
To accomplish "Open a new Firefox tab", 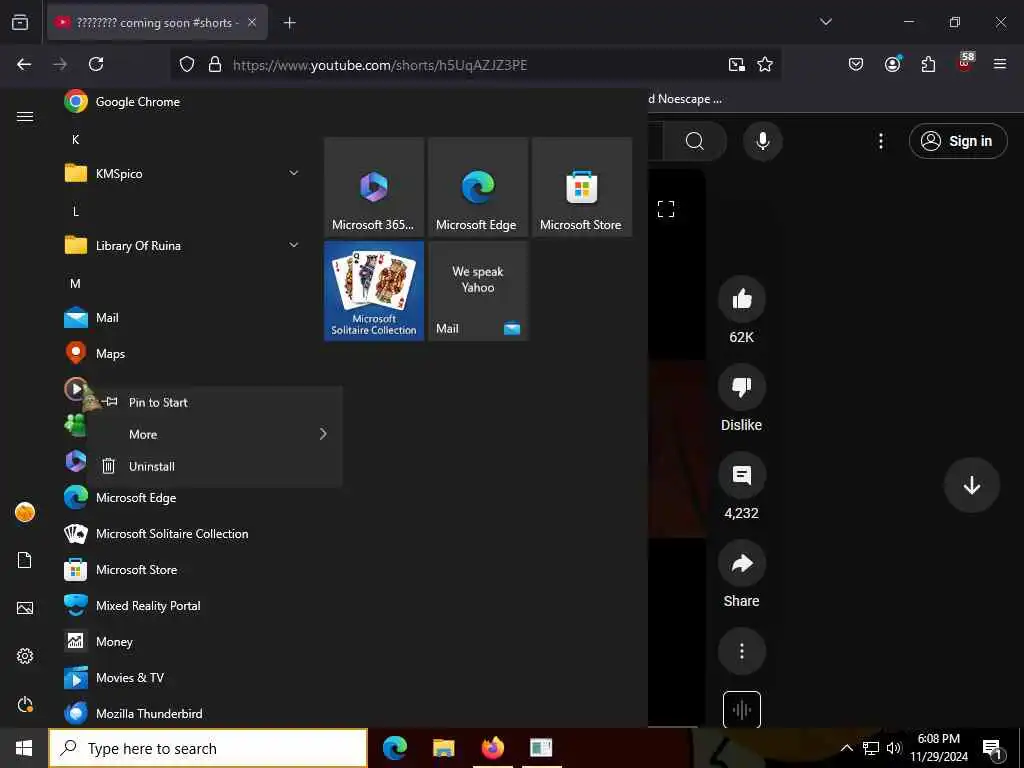I will click(x=289, y=23).
